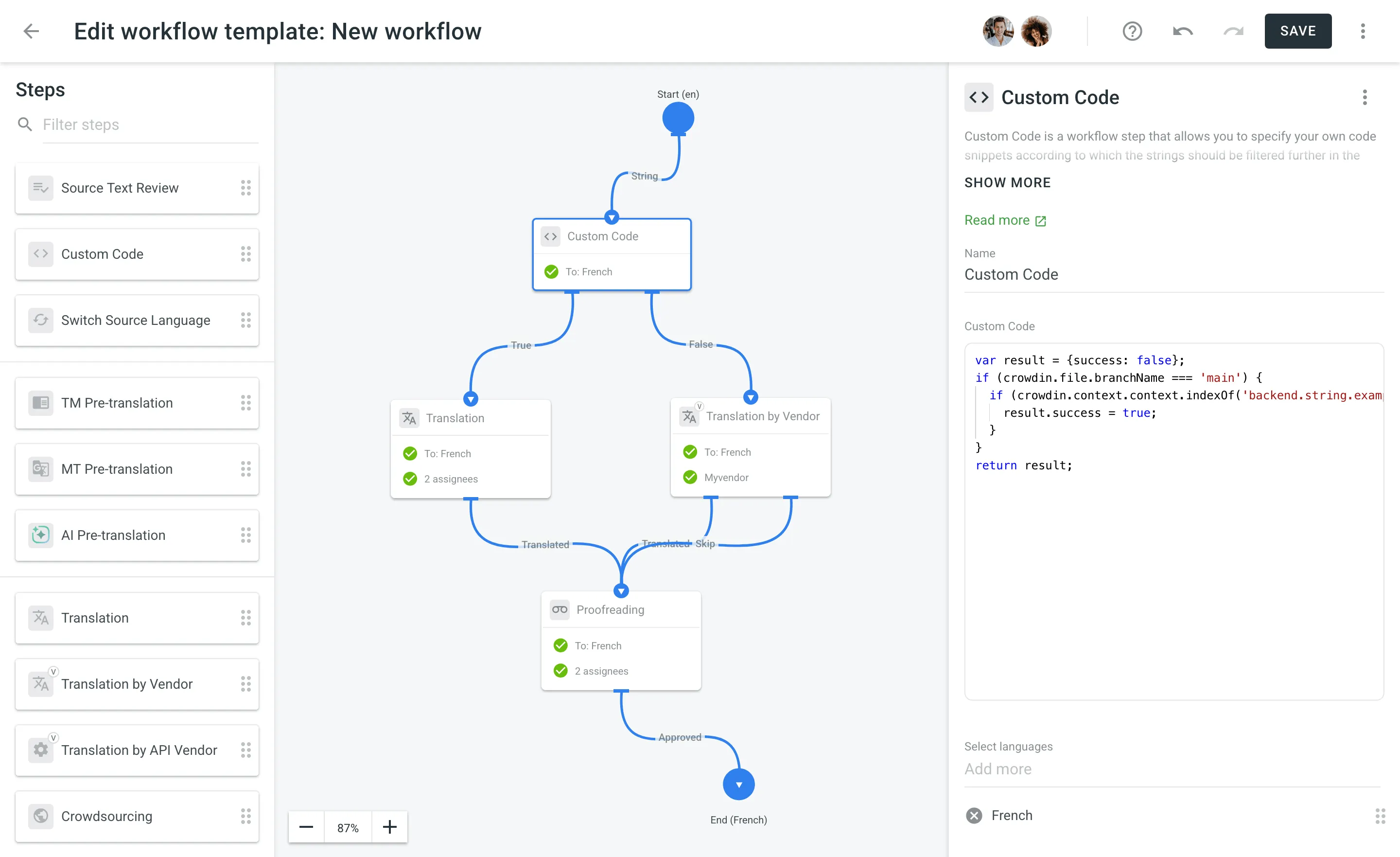Screen dimensions: 1400x857
Task: Open the help question mark icon
Action: [1132, 31]
